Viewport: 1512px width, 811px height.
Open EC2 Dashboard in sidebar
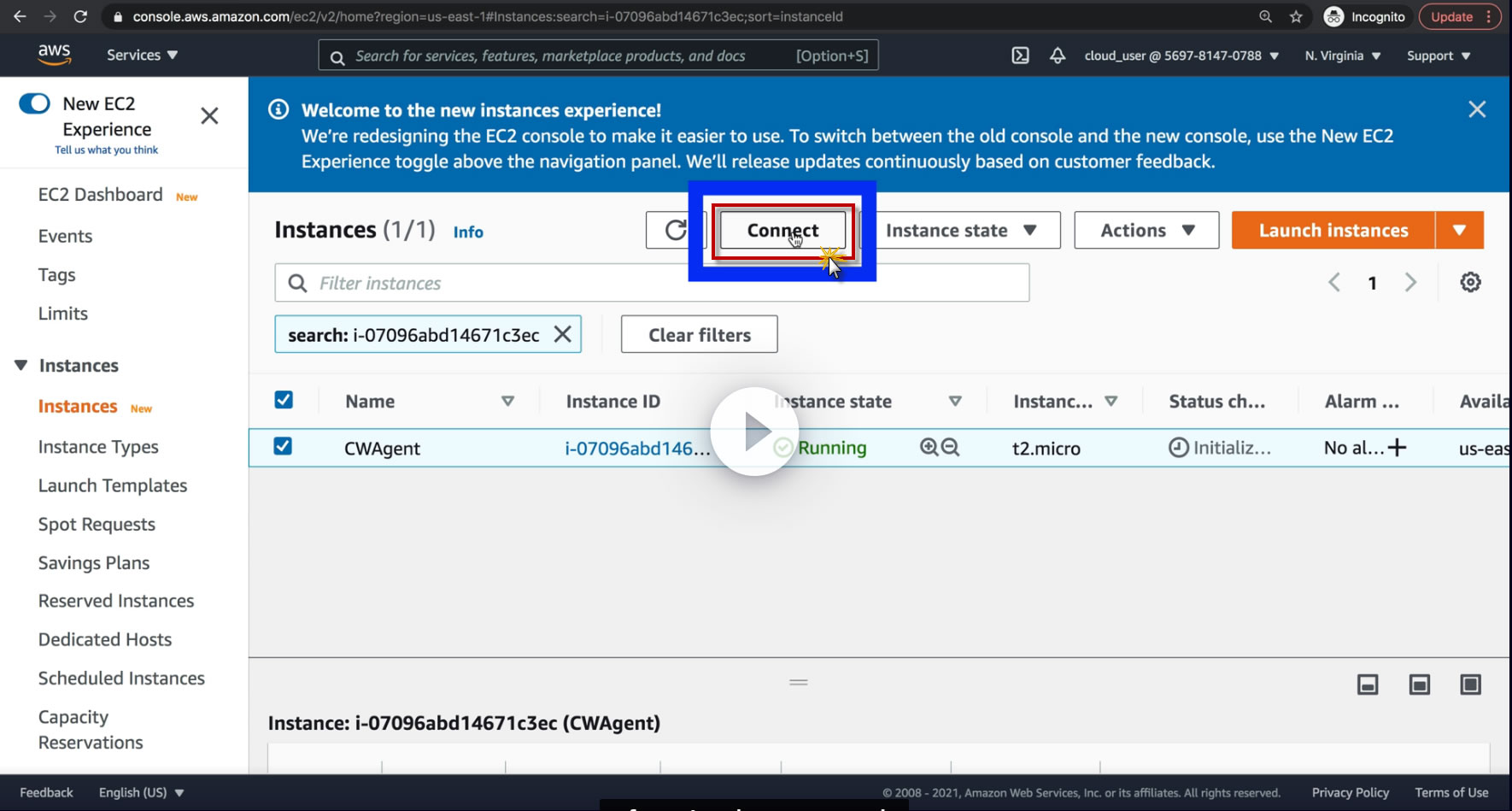coord(101,195)
